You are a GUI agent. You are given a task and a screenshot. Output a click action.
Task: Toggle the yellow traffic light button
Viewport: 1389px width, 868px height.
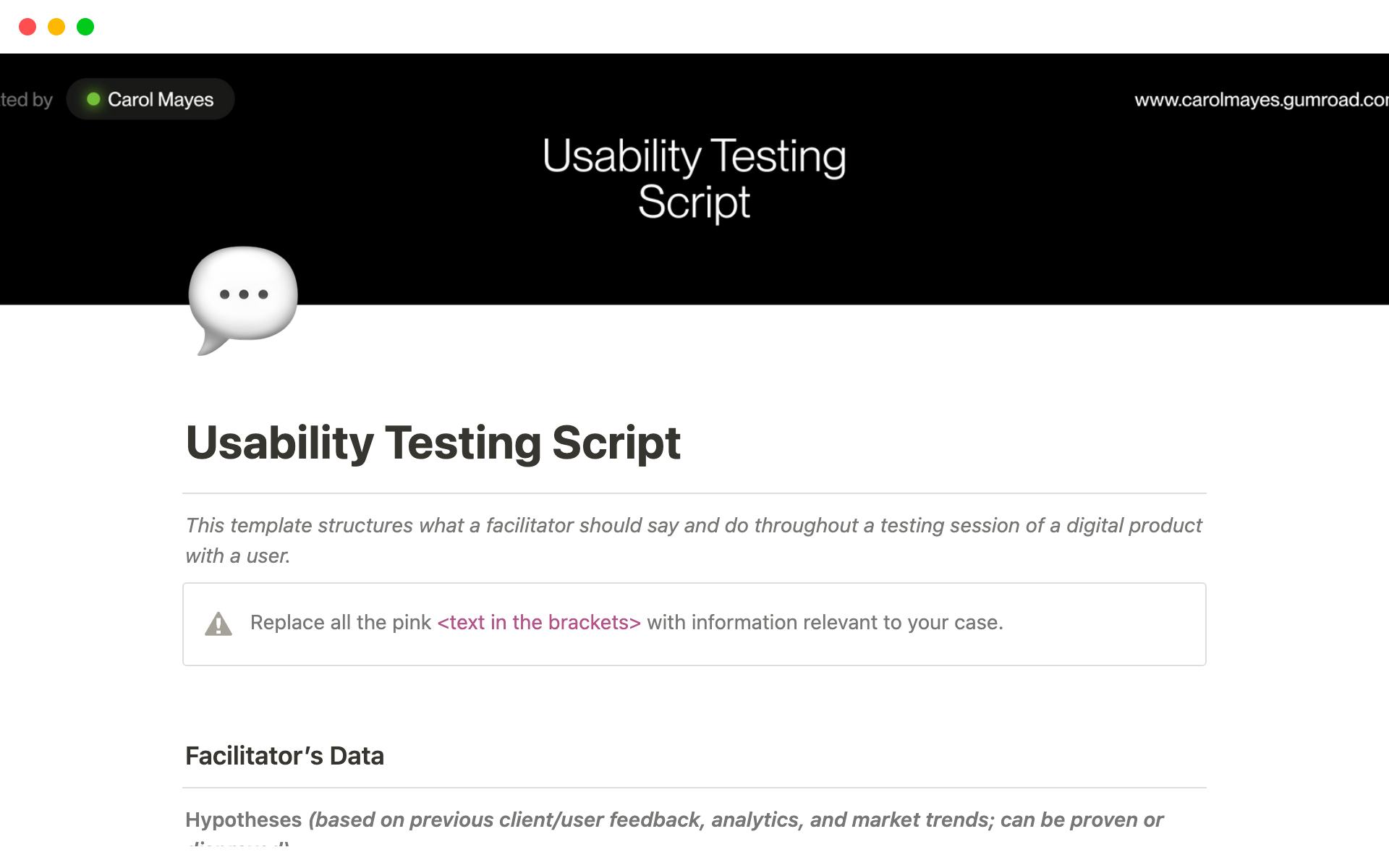tap(56, 27)
